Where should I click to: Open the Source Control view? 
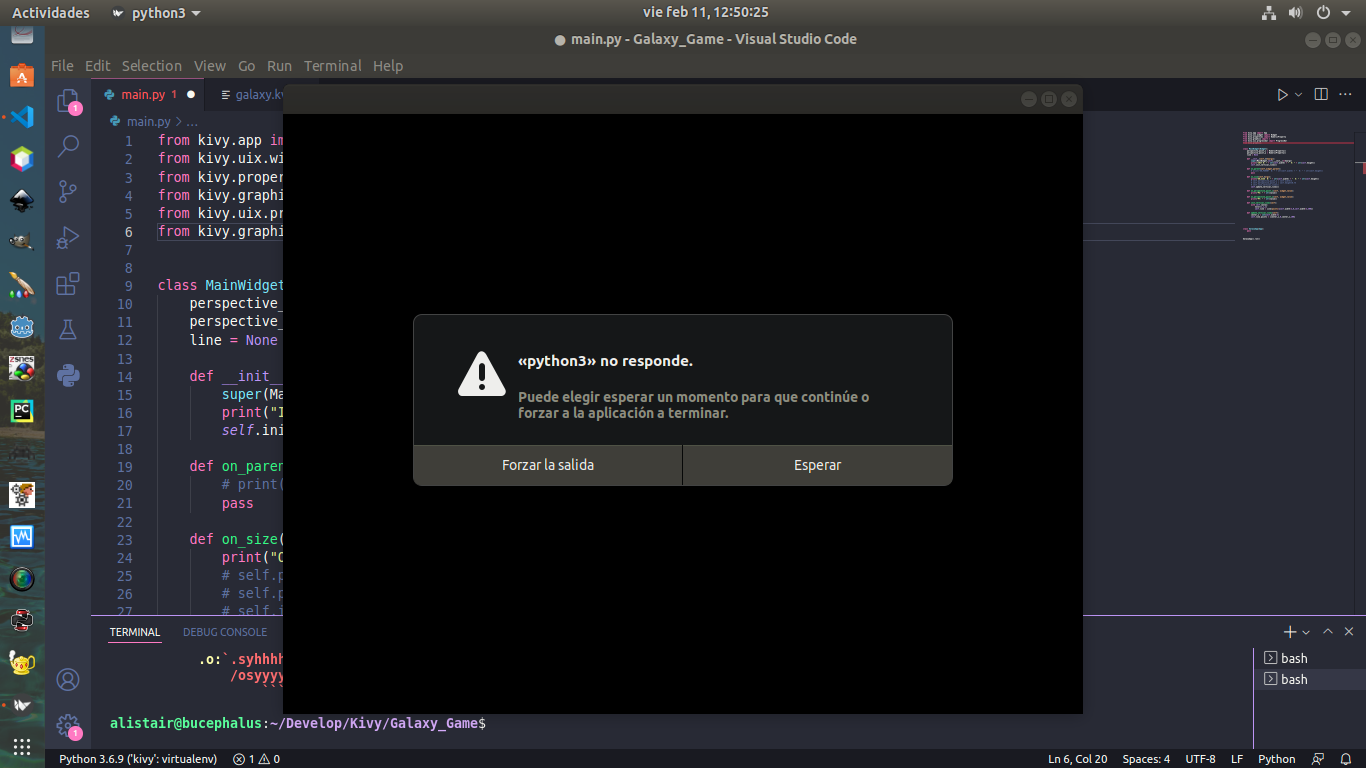pyautogui.click(x=67, y=191)
